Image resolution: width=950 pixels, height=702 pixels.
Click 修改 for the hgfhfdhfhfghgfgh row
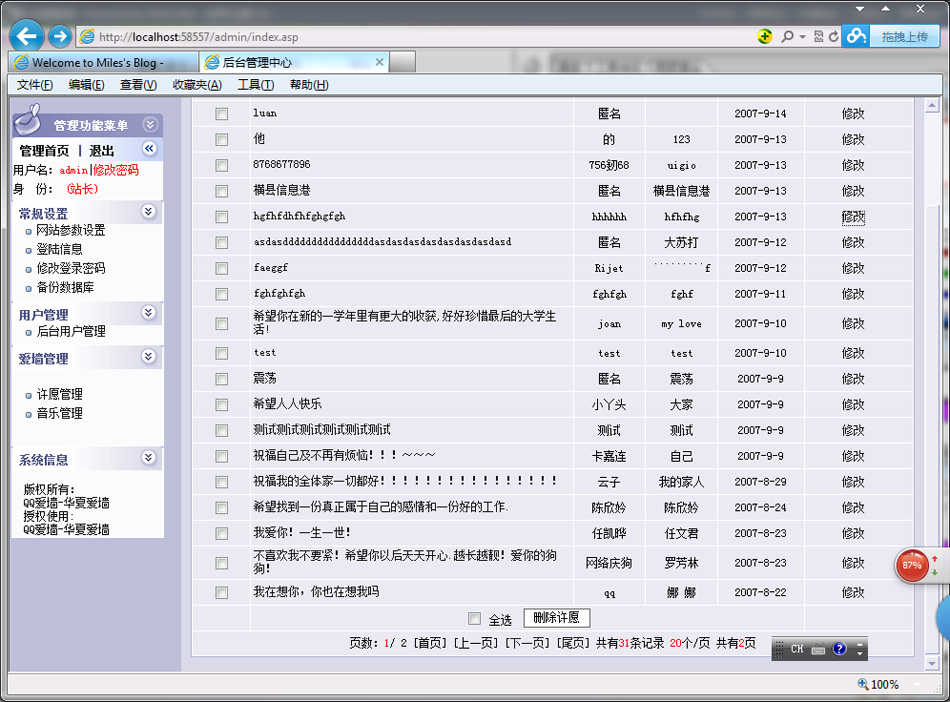coord(853,217)
